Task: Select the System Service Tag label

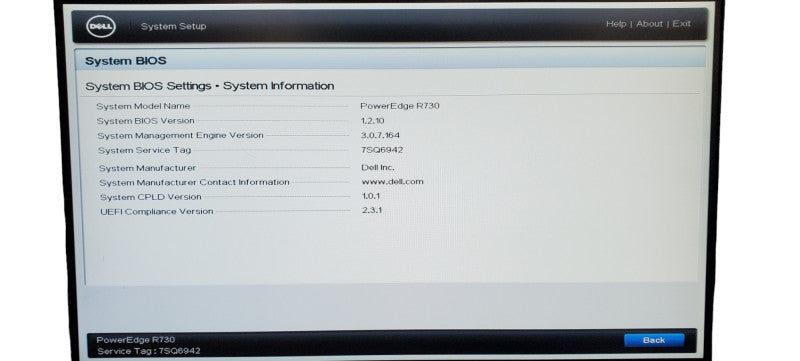Action: [x=144, y=150]
